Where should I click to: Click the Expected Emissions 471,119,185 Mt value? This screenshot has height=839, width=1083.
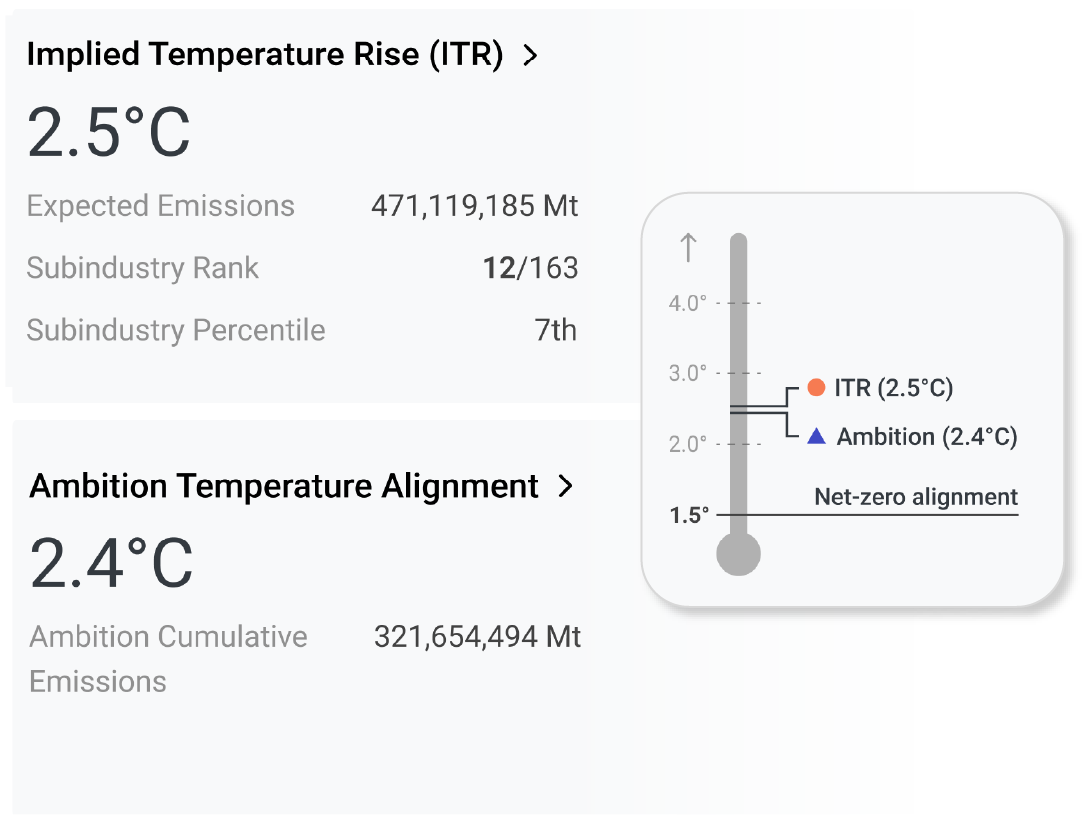(x=474, y=206)
